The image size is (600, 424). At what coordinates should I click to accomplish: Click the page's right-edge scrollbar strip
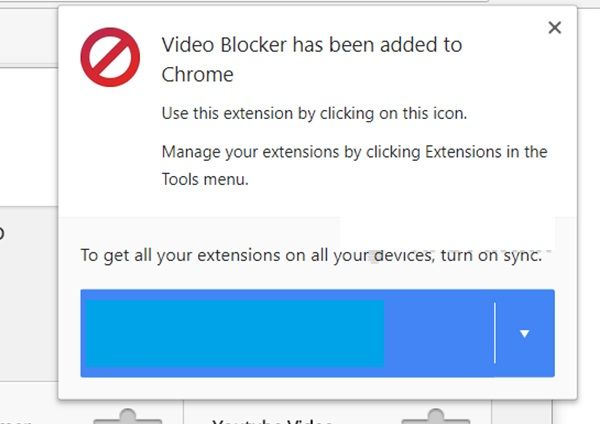[x=589, y=214]
